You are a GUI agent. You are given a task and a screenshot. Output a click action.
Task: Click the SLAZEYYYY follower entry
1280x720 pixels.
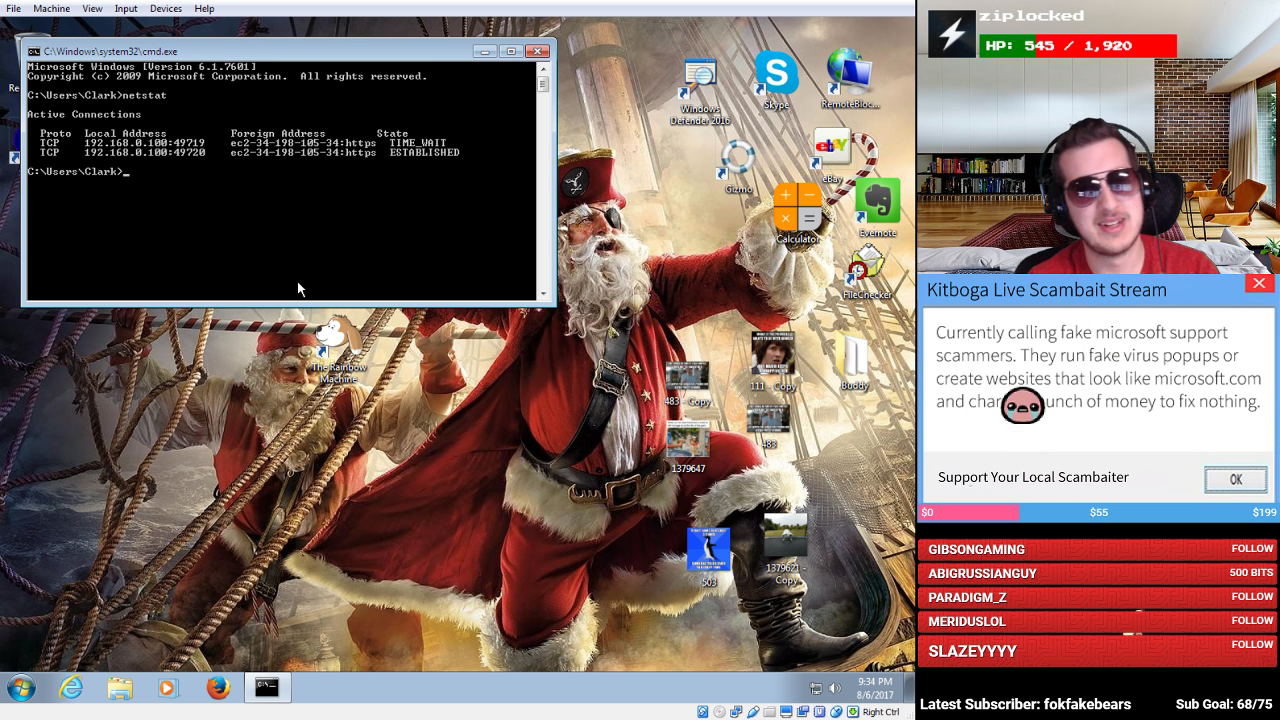[x=1099, y=651]
